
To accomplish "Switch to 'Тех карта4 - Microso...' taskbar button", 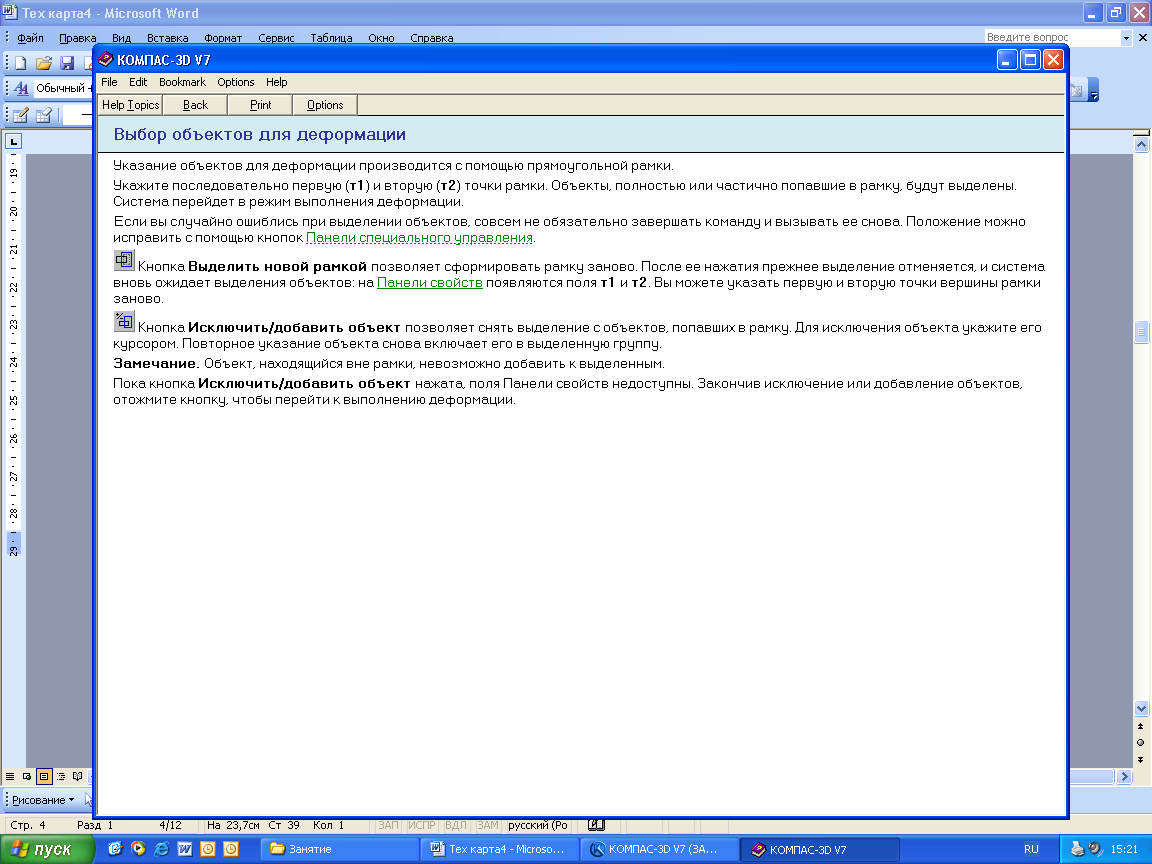I will pos(498,849).
